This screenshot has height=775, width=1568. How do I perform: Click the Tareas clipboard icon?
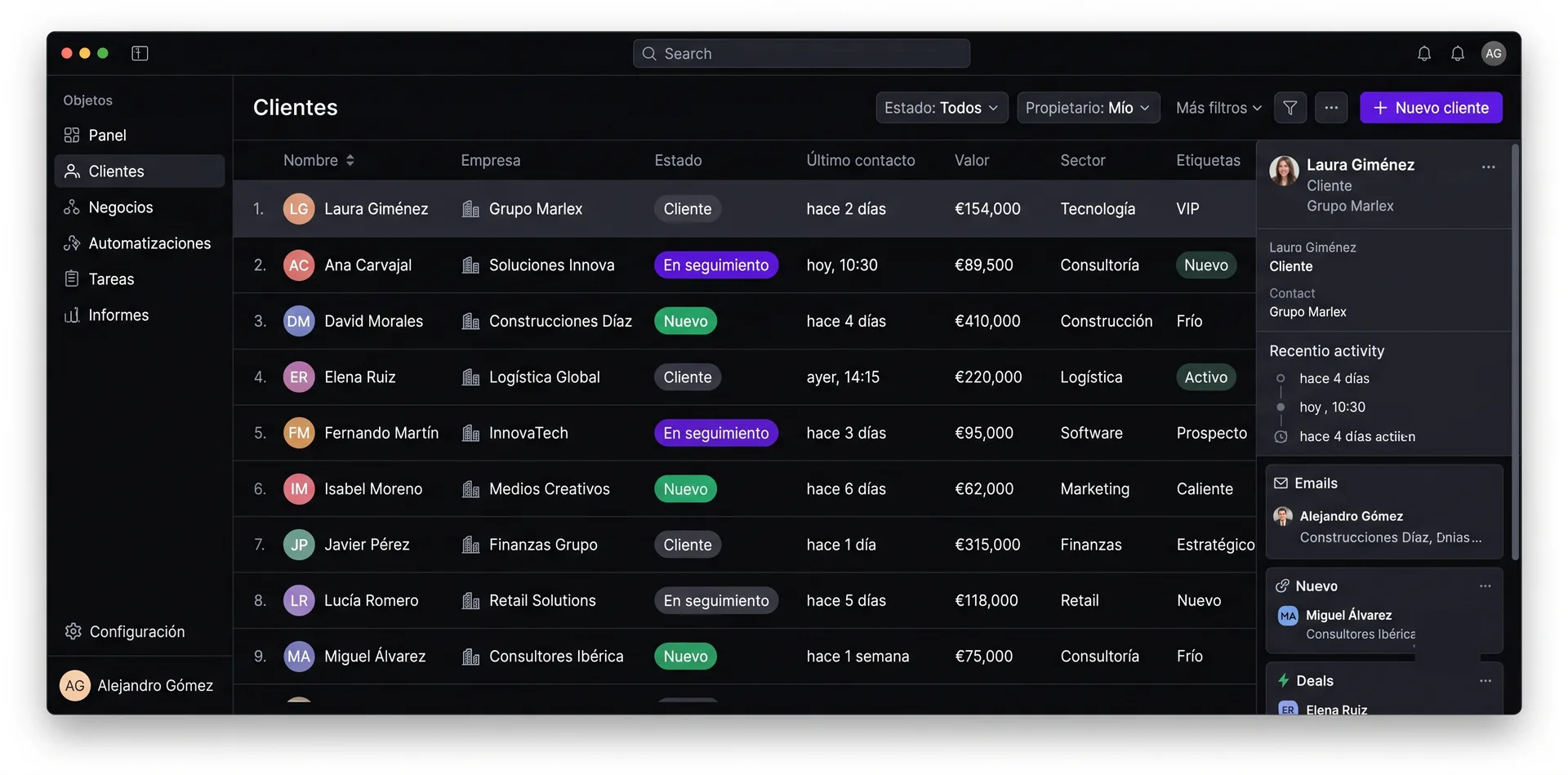click(x=72, y=278)
